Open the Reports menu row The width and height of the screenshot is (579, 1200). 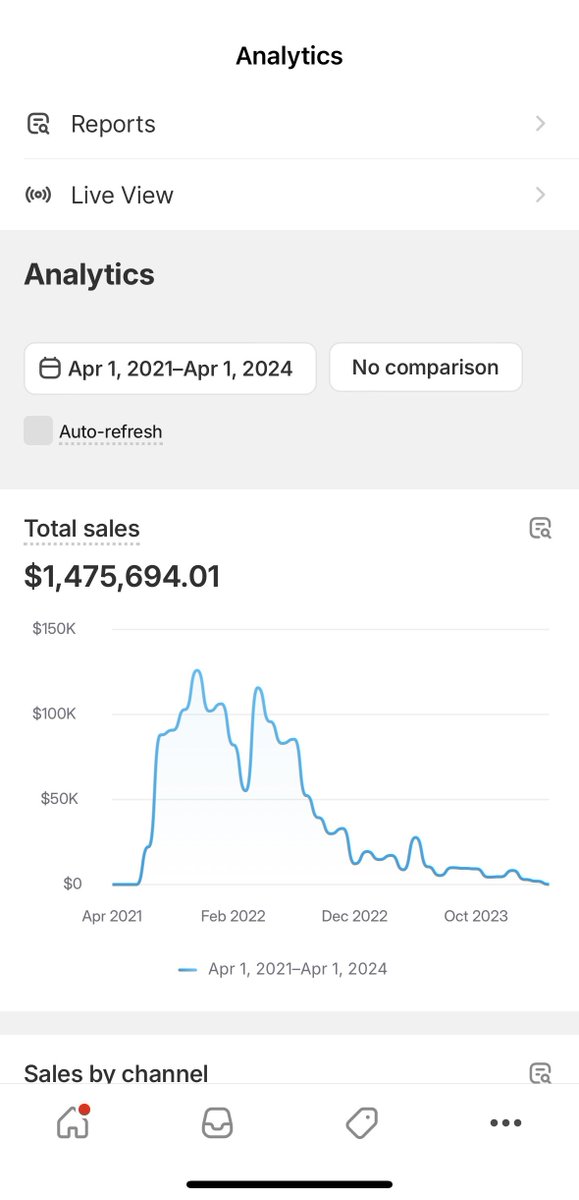click(289, 124)
